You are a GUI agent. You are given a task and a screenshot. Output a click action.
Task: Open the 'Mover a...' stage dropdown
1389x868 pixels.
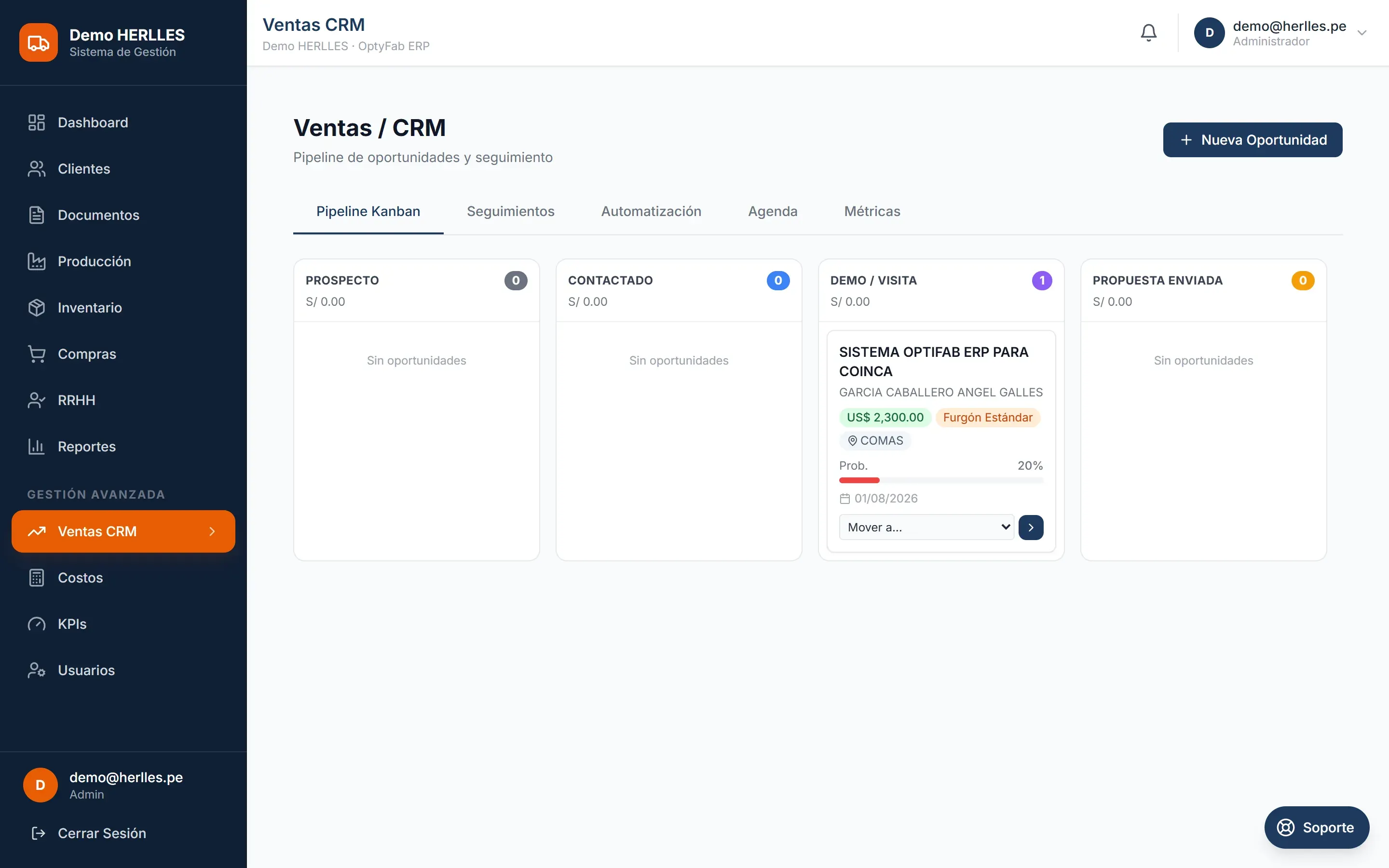click(x=926, y=527)
